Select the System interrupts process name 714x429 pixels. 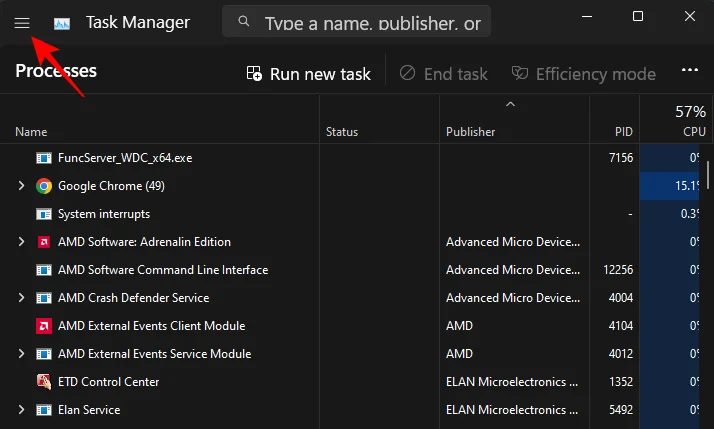[104, 214]
